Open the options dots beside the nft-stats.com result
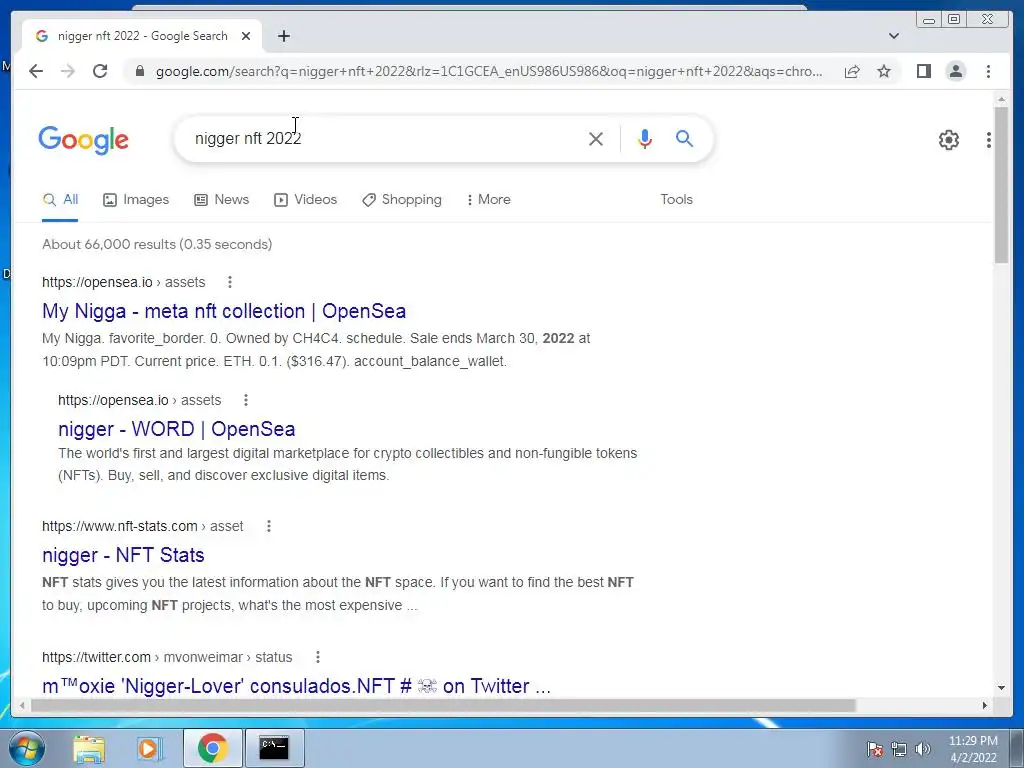The image size is (1024, 768). (x=268, y=526)
